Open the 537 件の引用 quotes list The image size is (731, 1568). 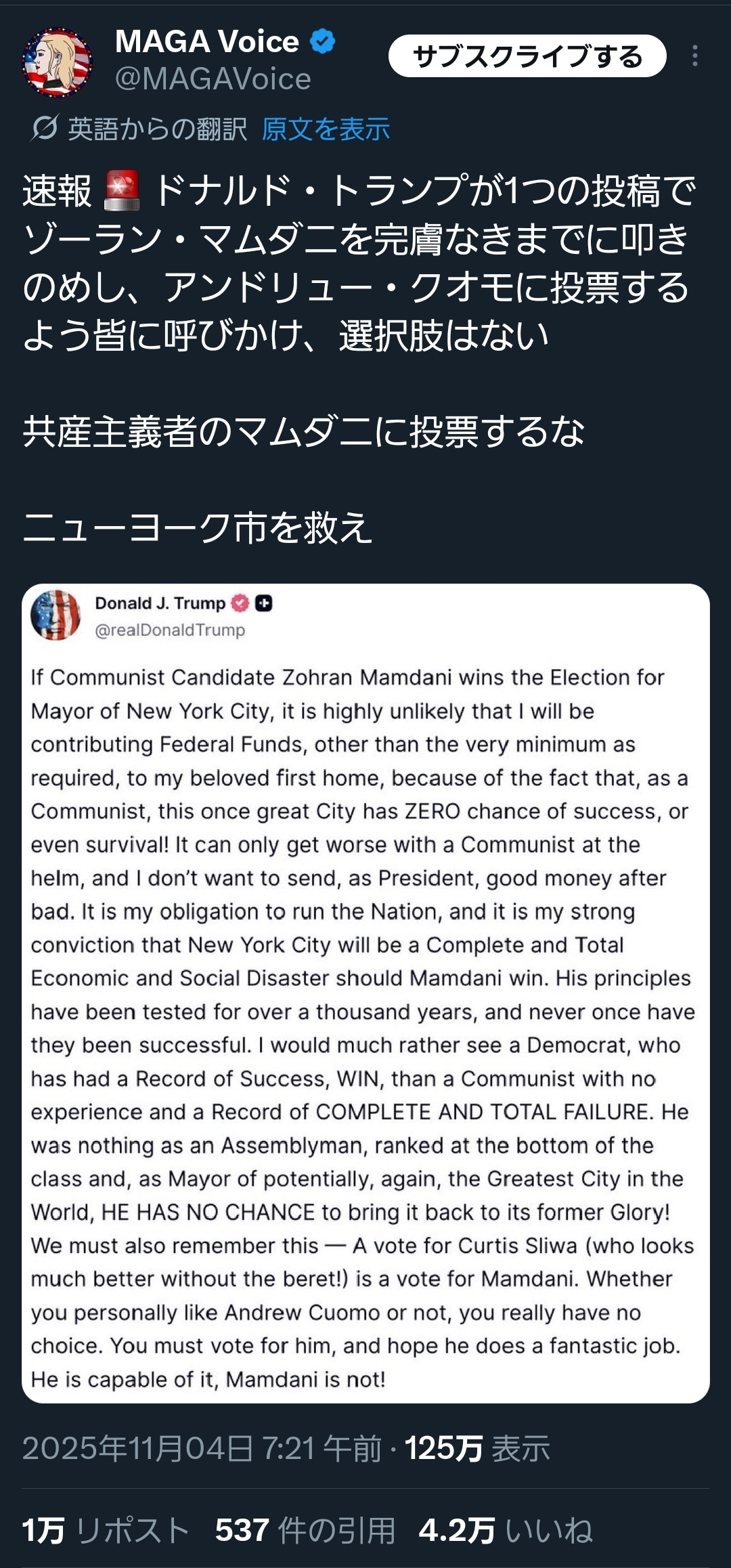305,1530
